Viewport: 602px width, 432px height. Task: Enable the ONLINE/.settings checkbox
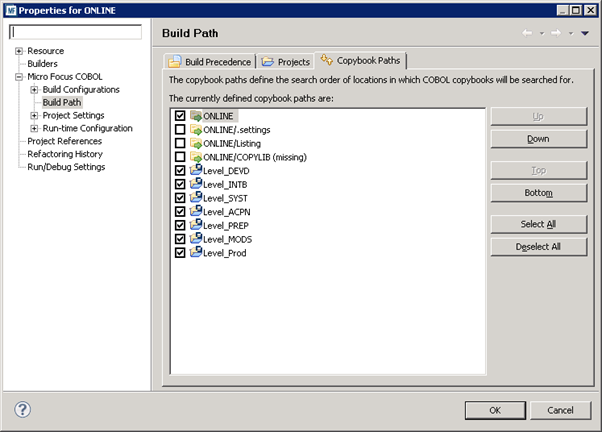(180, 130)
